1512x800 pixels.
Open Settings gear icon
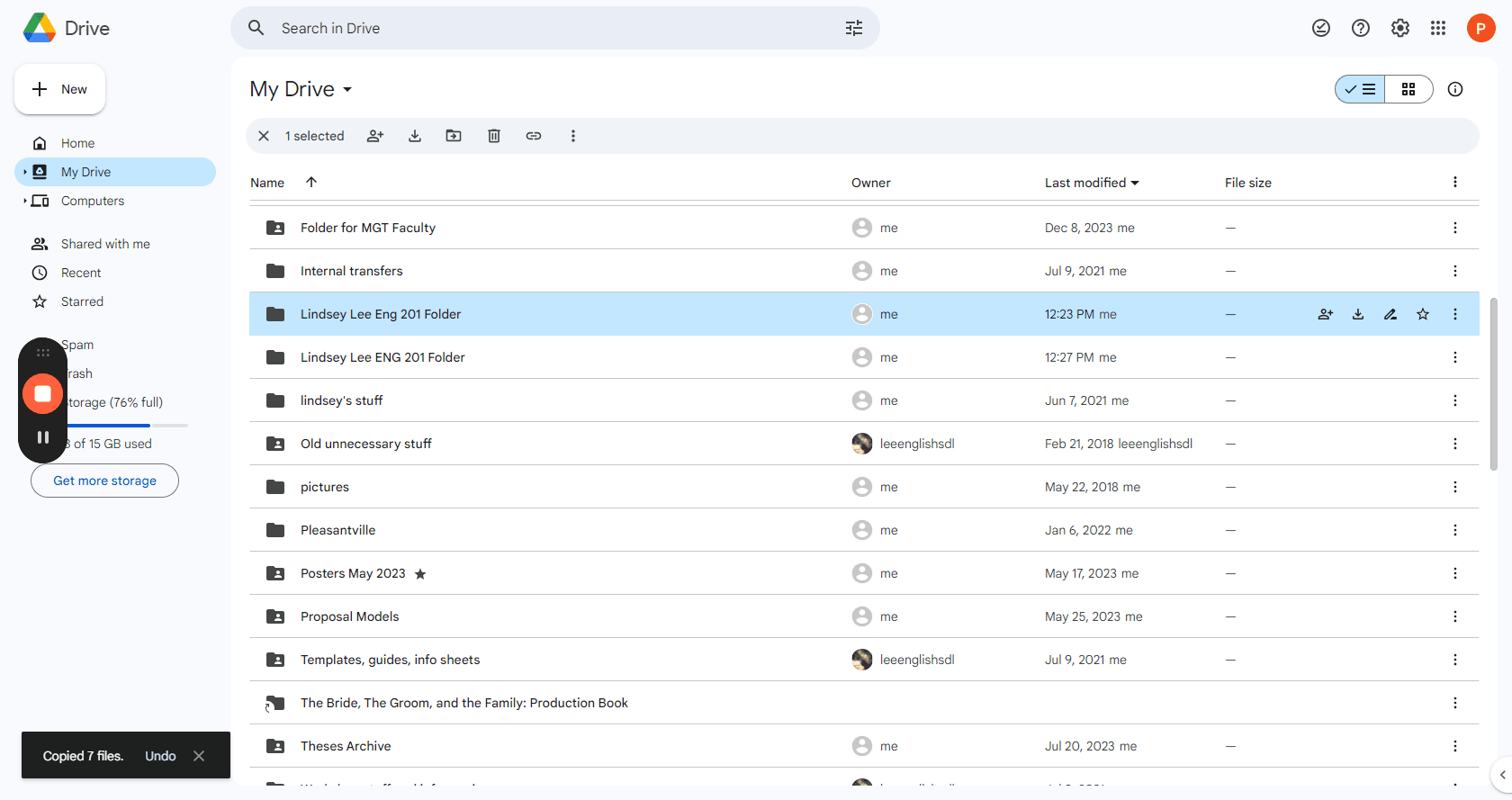click(x=1400, y=28)
